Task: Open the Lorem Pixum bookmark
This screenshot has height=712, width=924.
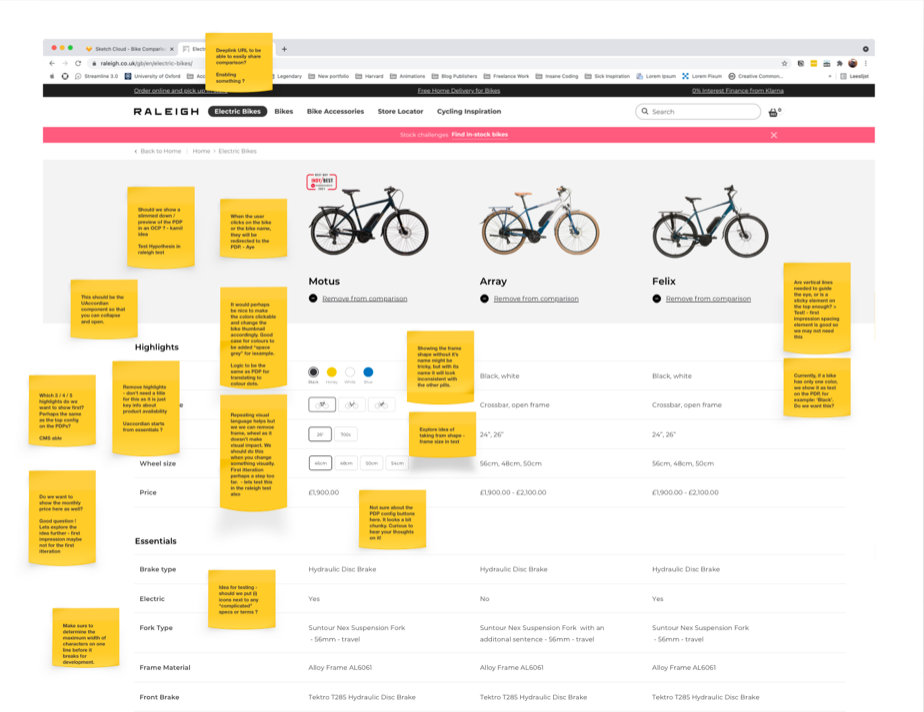Action: (702, 76)
